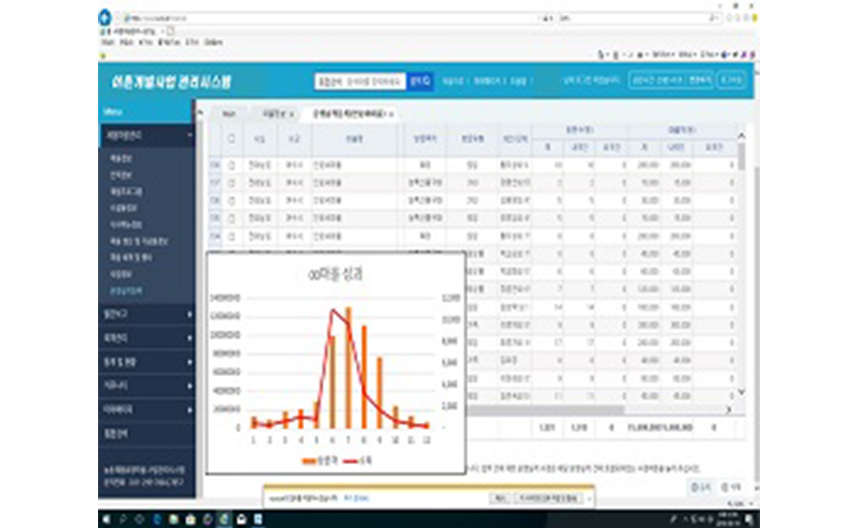
Task: Open the taskbar search magnifier icon
Action: (123, 519)
